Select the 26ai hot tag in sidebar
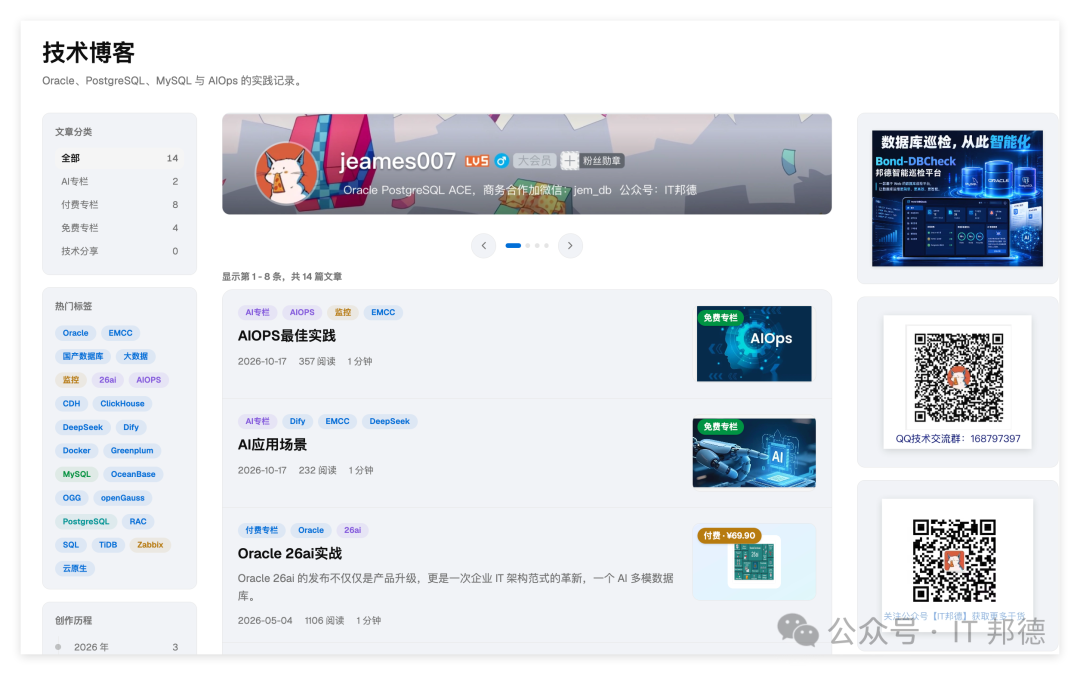Image resolution: width=1080 pixels, height=675 pixels. coord(107,380)
